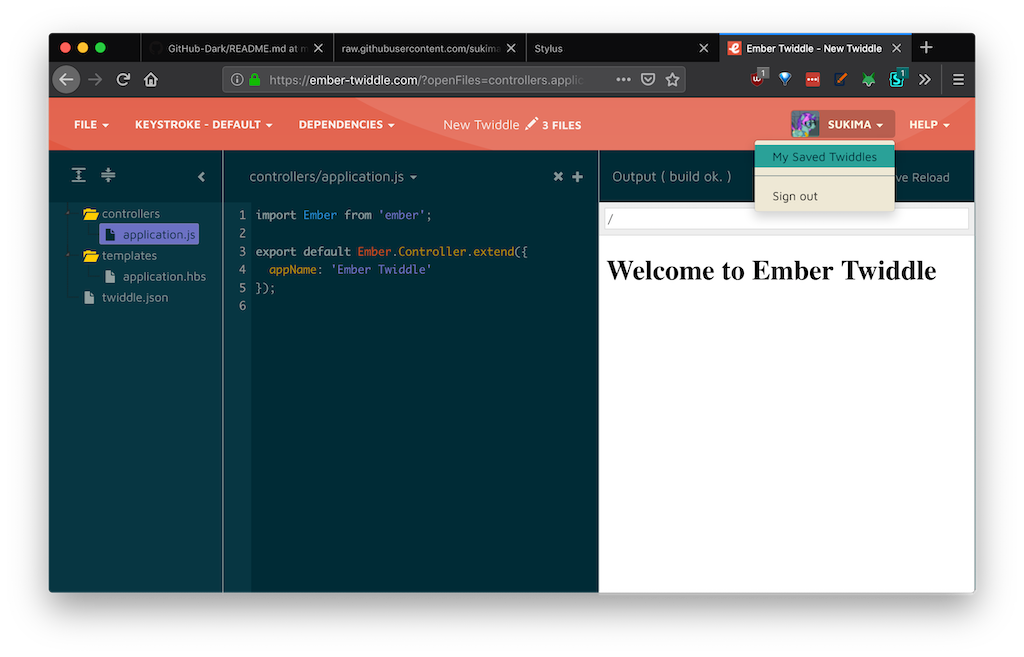
Task: Close the Stylus tab
Action: [x=703, y=48]
